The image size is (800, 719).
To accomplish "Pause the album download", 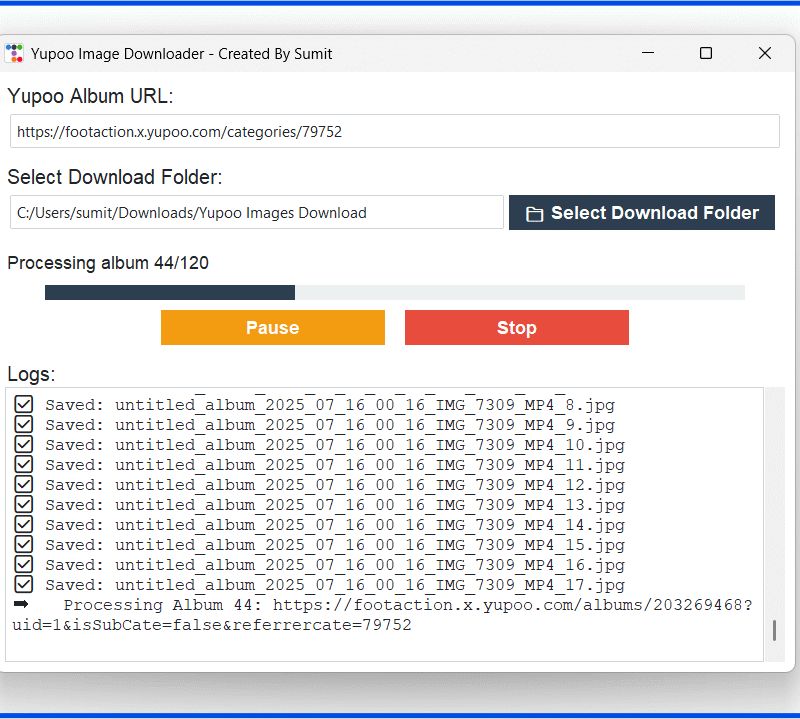I will pyautogui.click(x=272, y=328).
